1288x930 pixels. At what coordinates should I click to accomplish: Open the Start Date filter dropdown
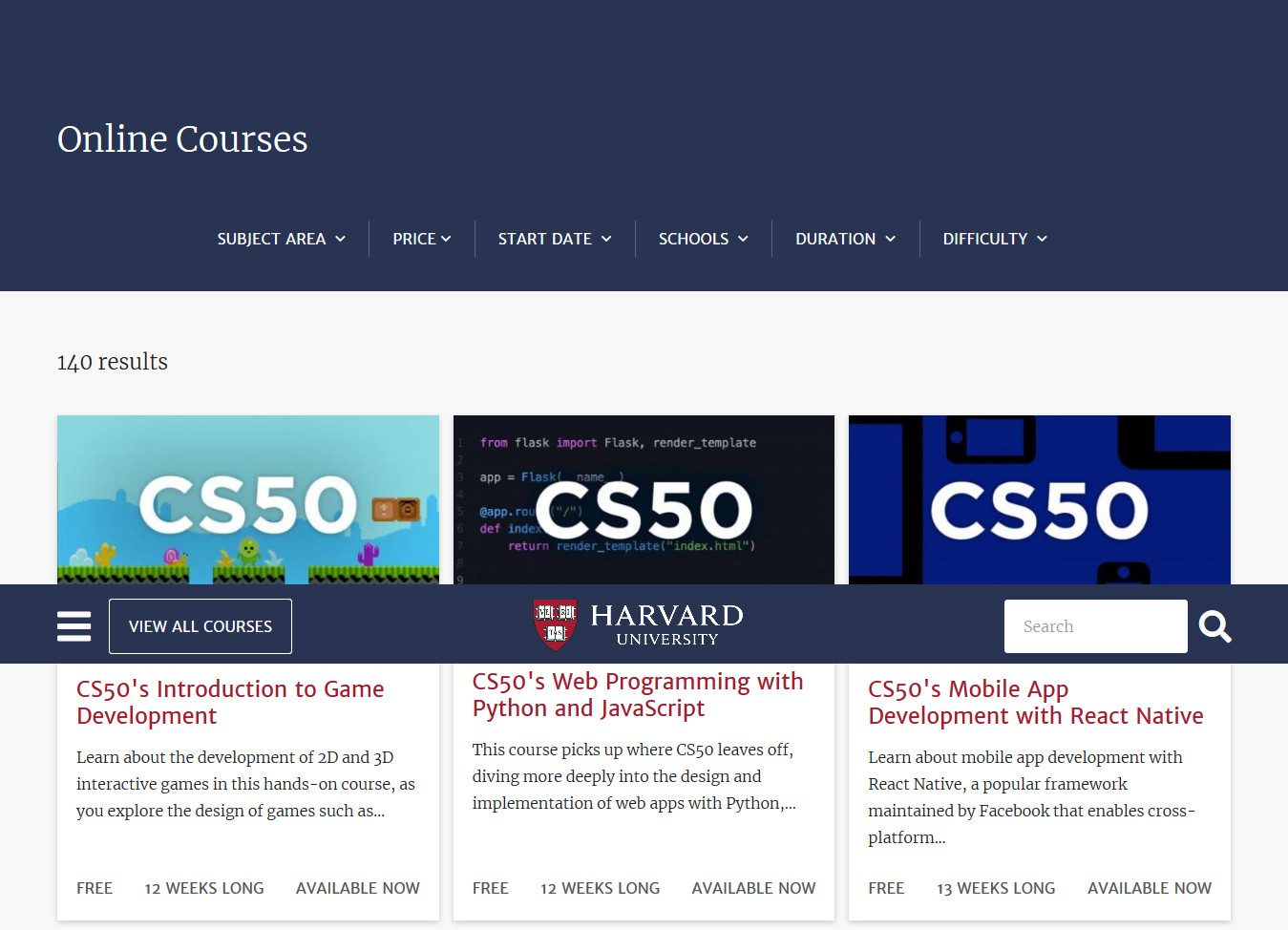click(x=555, y=239)
